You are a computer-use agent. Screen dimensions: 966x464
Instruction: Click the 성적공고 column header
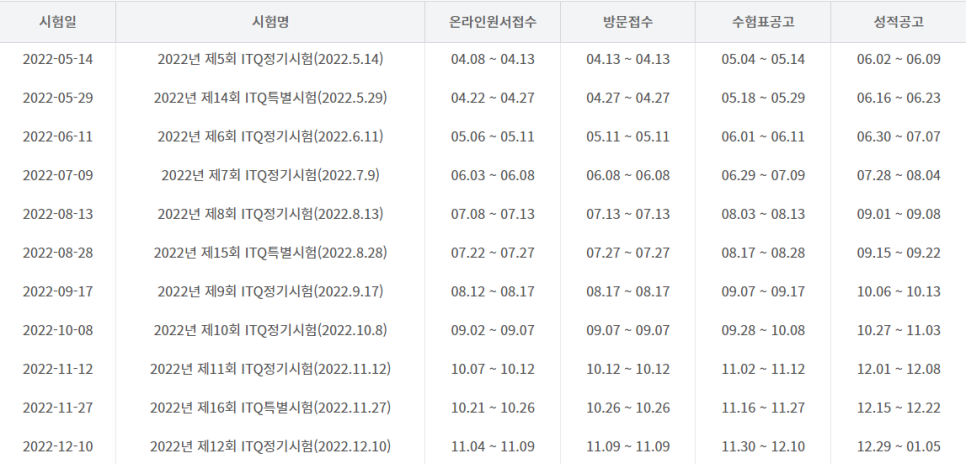[898, 22]
